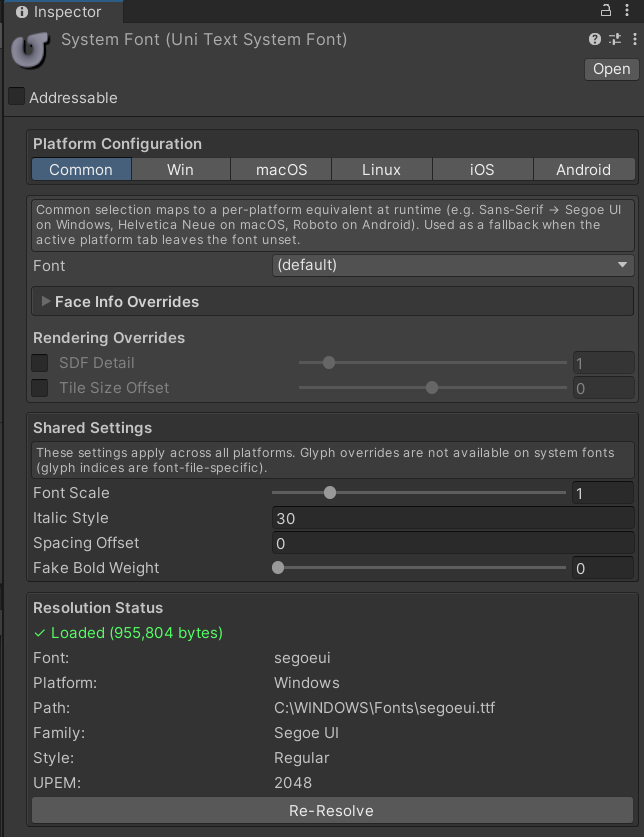This screenshot has height=837, width=644.
Task: Switch to the macOS platform tab
Action: point(281,169)
